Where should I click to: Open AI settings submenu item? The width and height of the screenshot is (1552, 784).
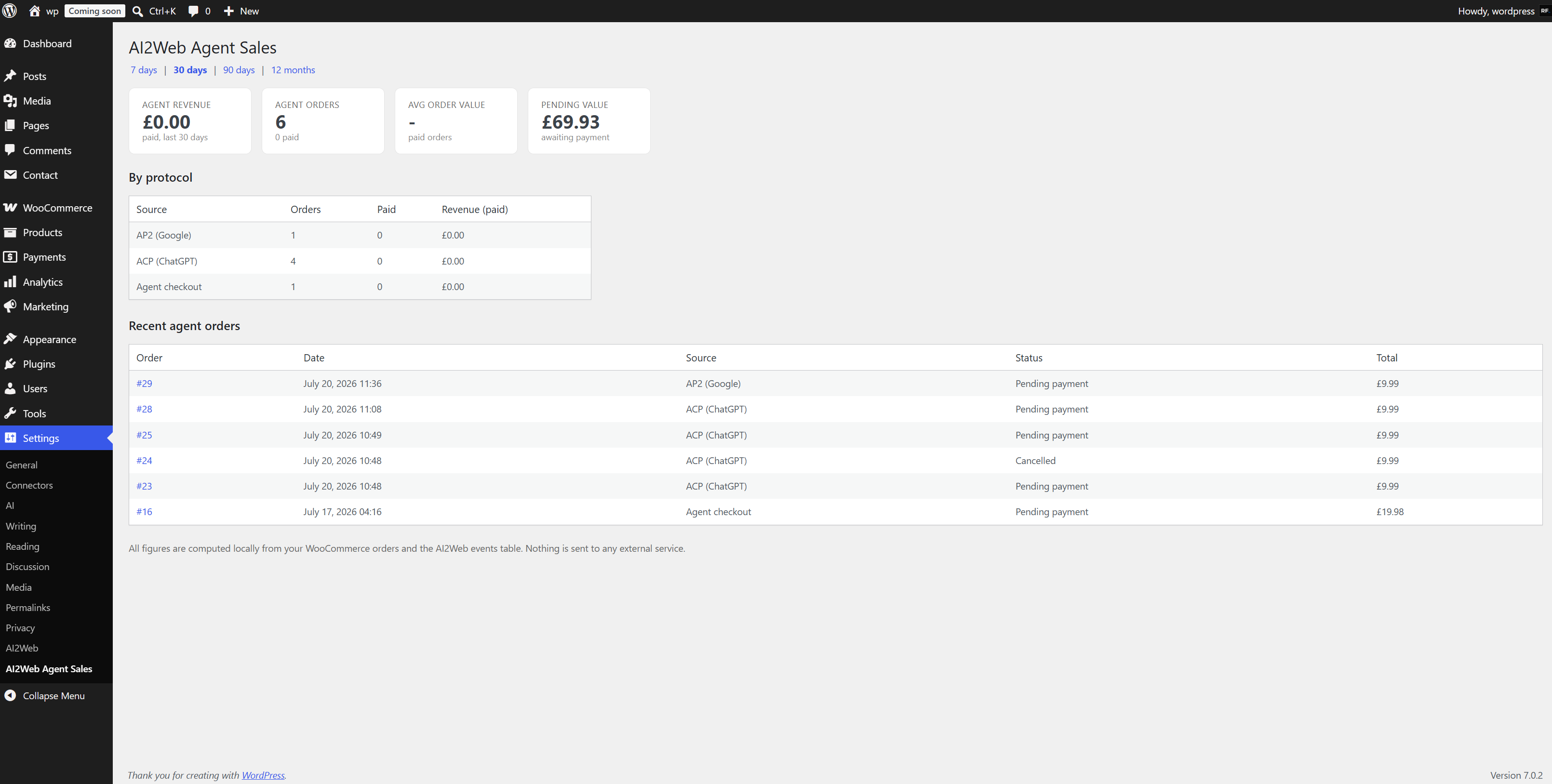tap(10, 506)
